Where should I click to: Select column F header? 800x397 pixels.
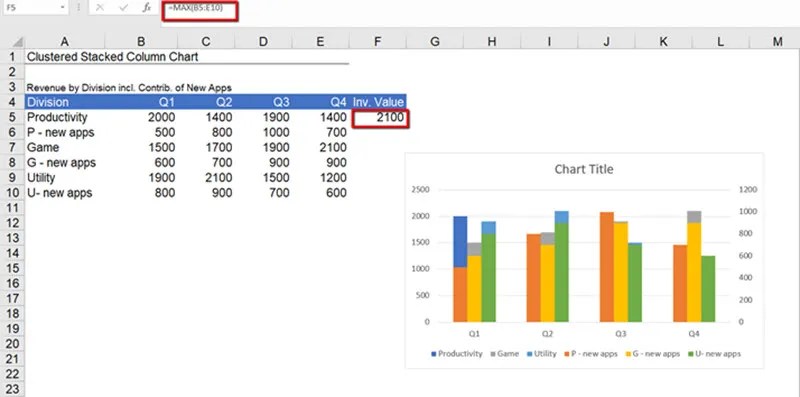pyautogui.click(x=377, y=42)
